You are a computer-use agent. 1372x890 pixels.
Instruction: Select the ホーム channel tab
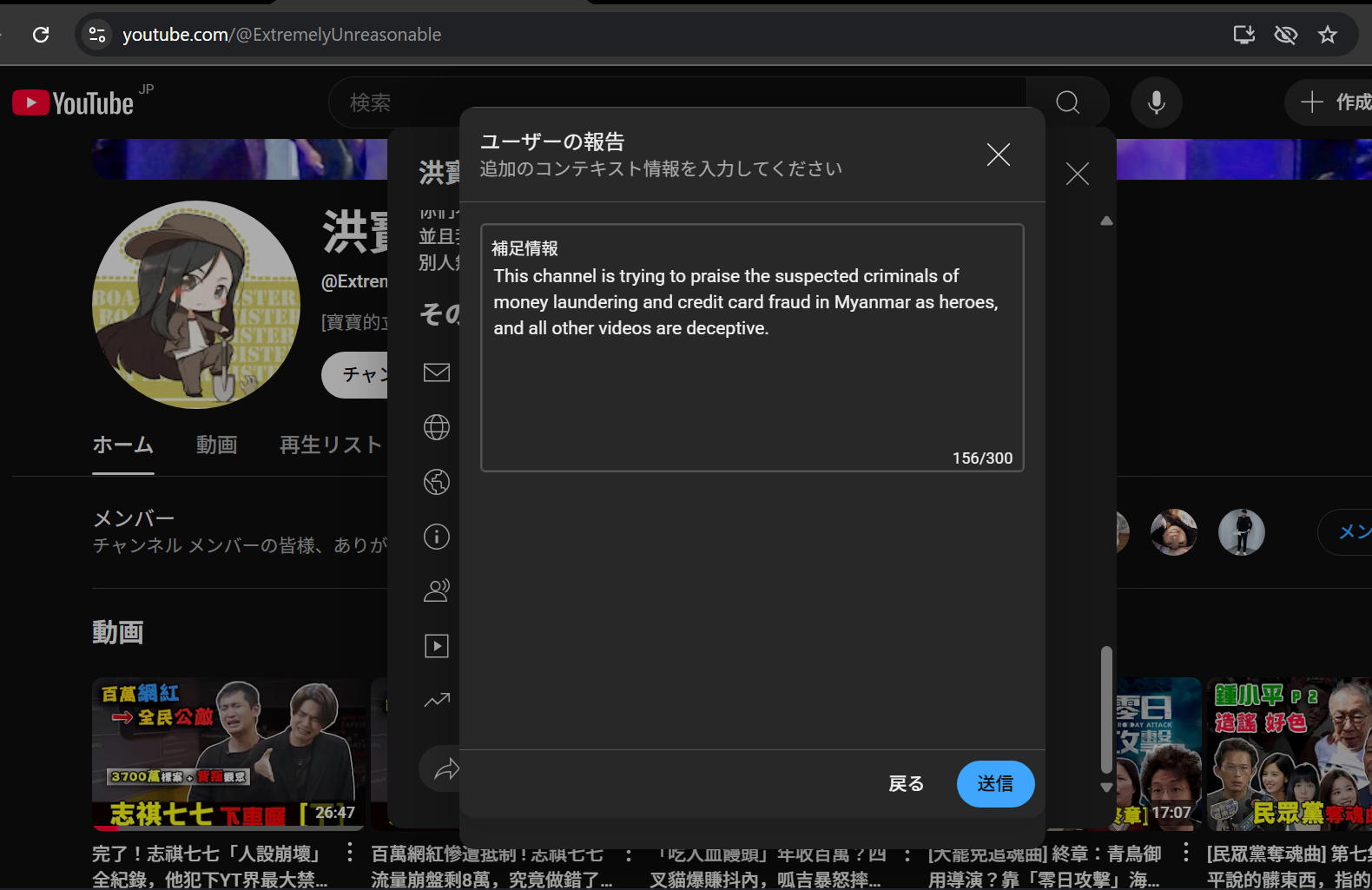123,445
